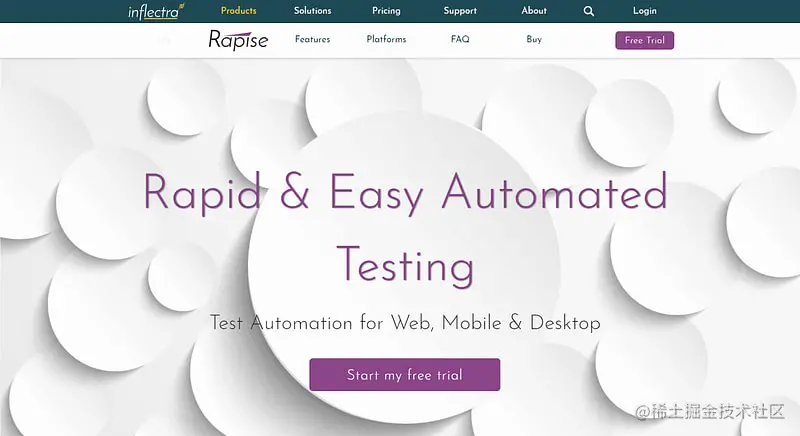800x436 pixels.
Task: Open the Solutions menu
Action: pyautogui.click(x=312, y=11)
